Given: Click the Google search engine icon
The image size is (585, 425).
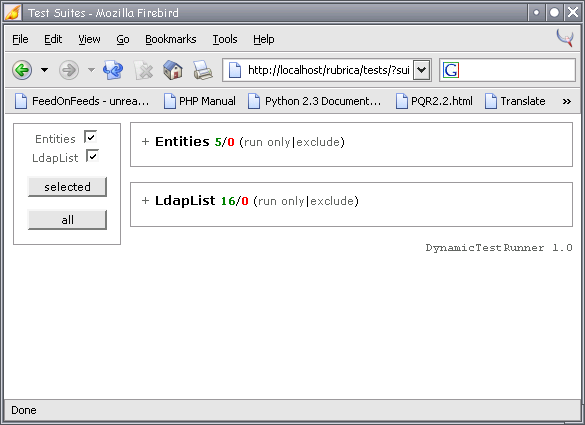Looking at the screenshot, I should point(451,70).
